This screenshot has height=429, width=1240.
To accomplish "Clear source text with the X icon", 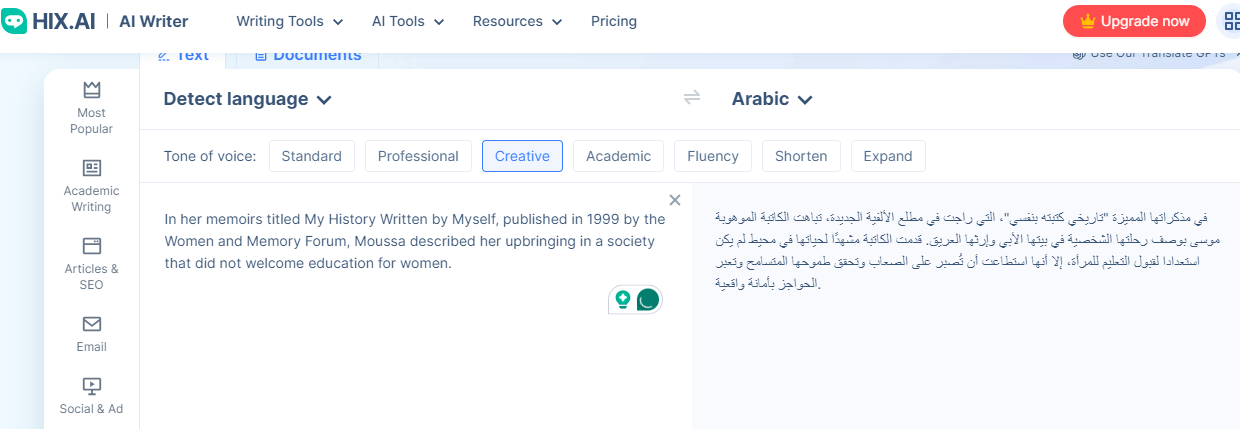I will pyautogui.click(x=675, y=200).
